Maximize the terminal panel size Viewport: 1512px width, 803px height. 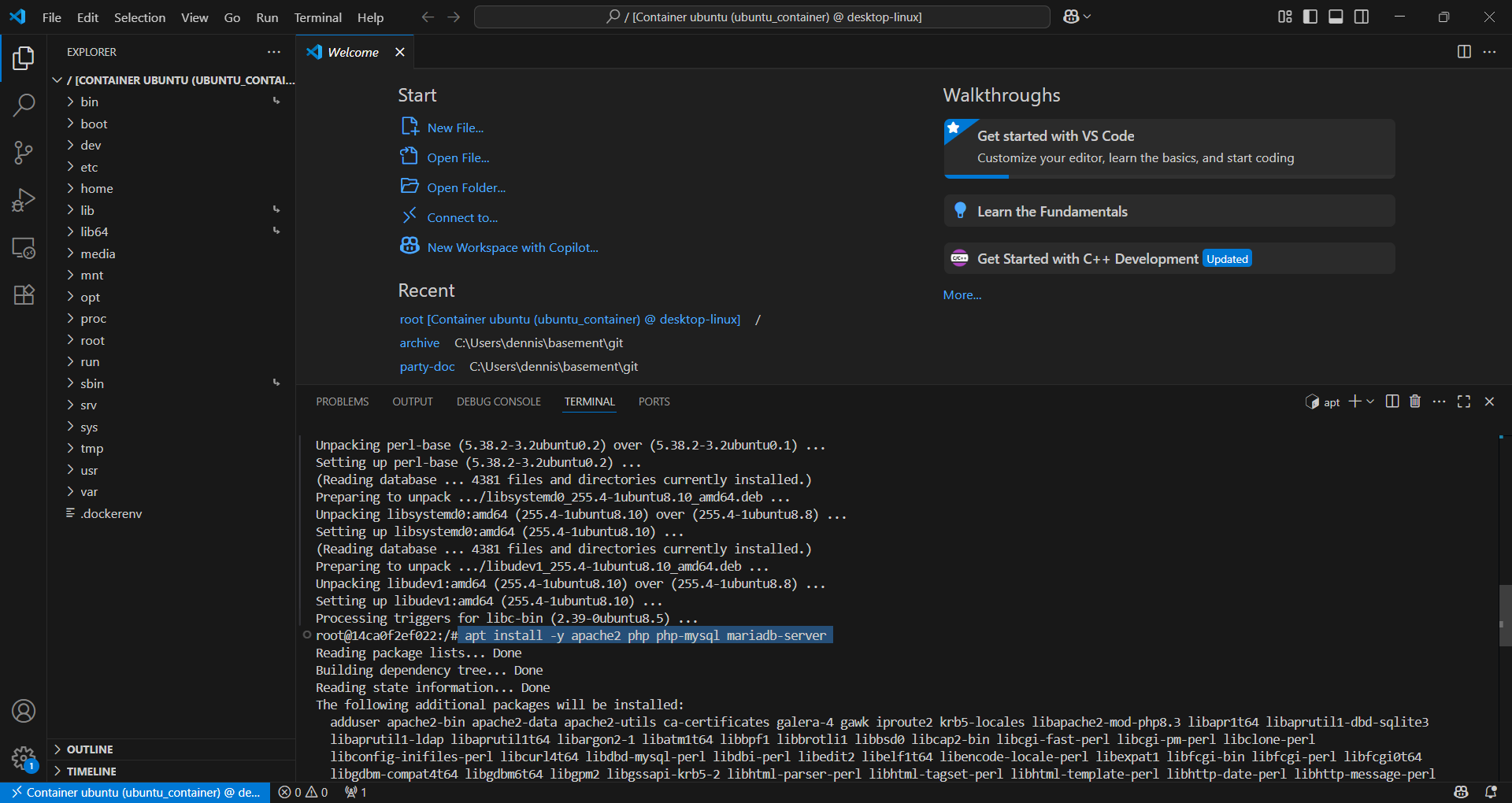pos(1464,401)
